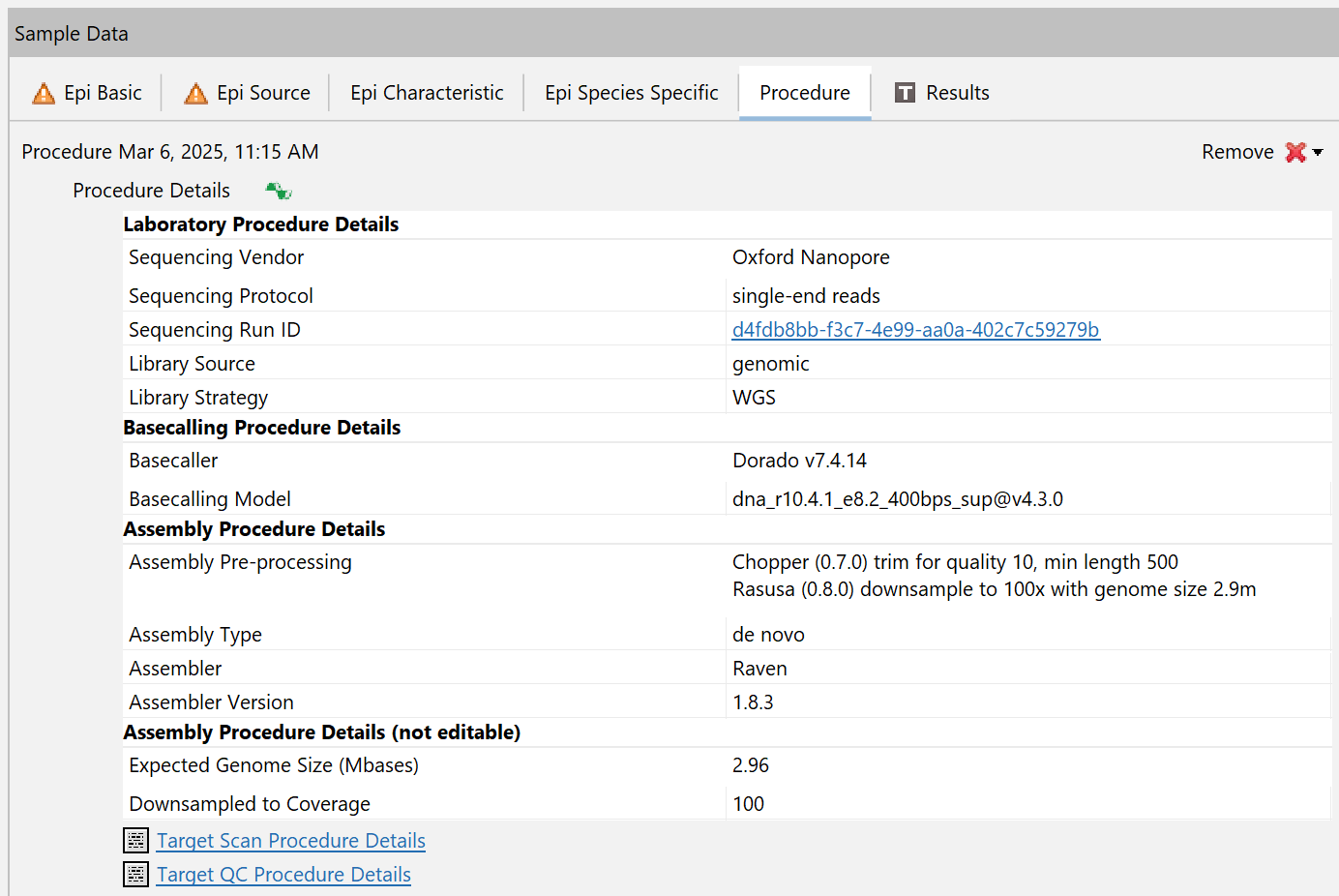Open the dropdown arrow next to Remove
This screenshot has height=896, width=1339.
pyautogui.click(x=1318, y=153)
